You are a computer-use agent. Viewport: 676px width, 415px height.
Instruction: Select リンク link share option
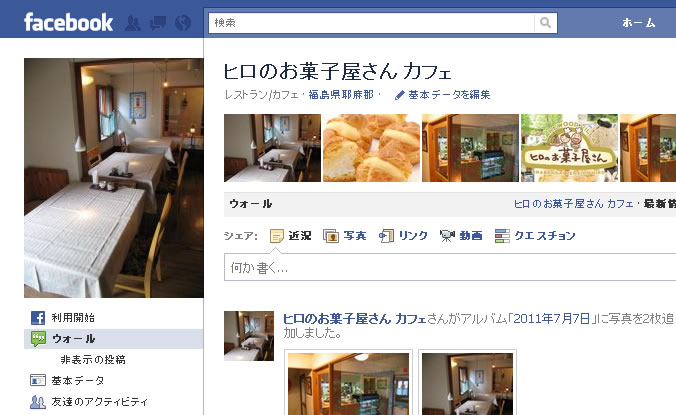[403, 236]
